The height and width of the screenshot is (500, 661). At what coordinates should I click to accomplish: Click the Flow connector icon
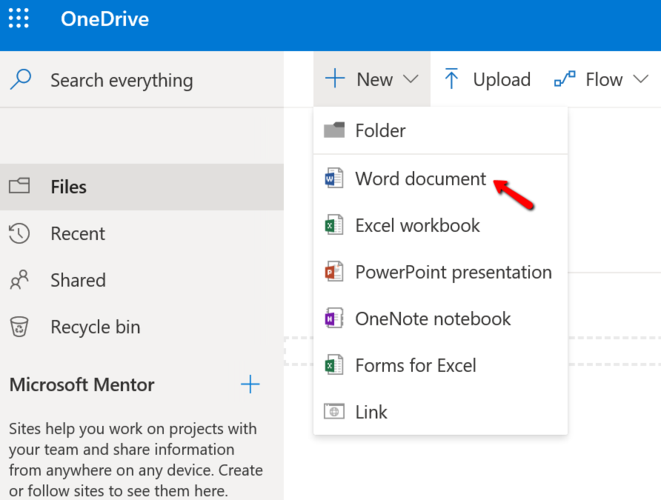[x=565, y=79]
